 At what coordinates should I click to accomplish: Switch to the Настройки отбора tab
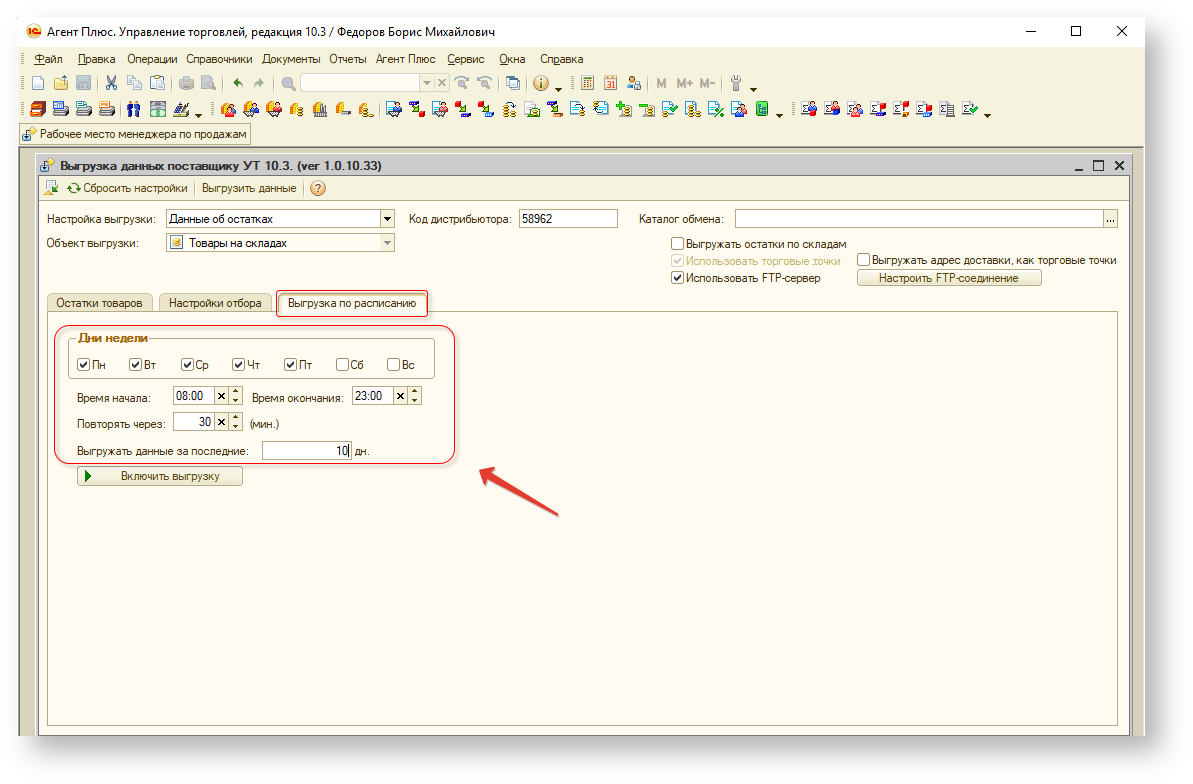pos(215,303)
